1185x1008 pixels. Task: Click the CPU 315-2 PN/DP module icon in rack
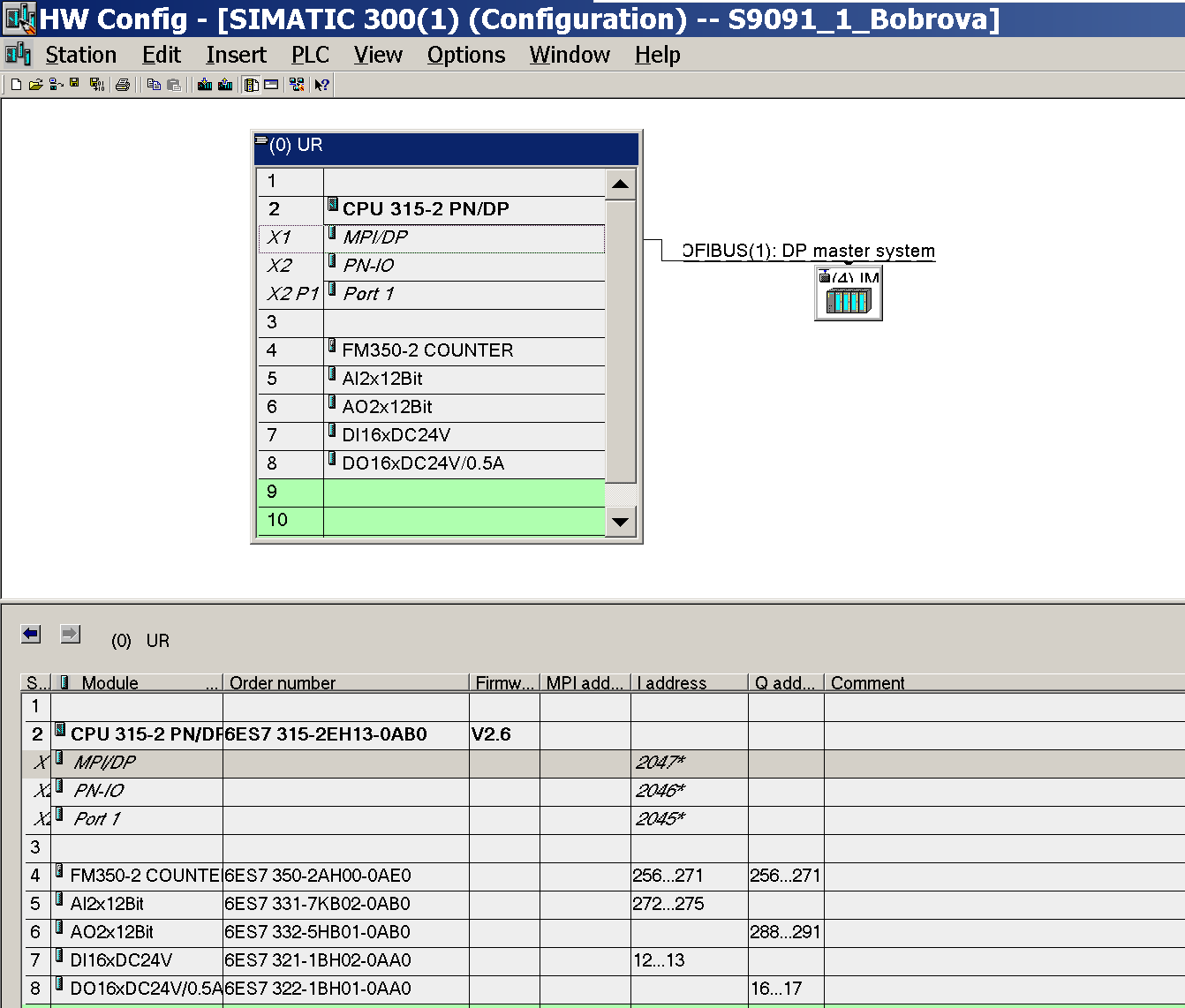pyautogui.click(x=333, y=205)
